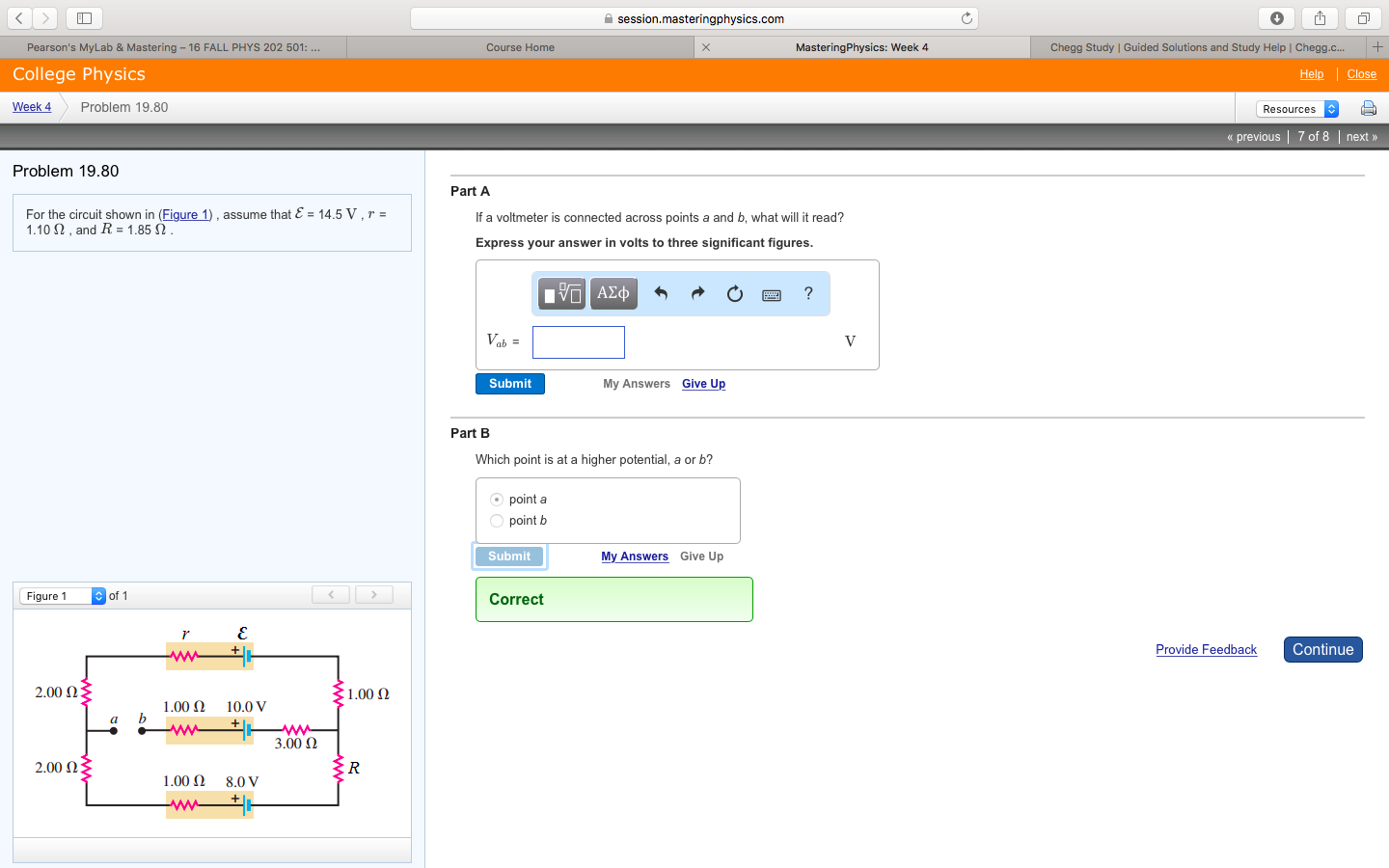1389x868 pixels.
Task: Open answer input help question mark
Action: 808,293
